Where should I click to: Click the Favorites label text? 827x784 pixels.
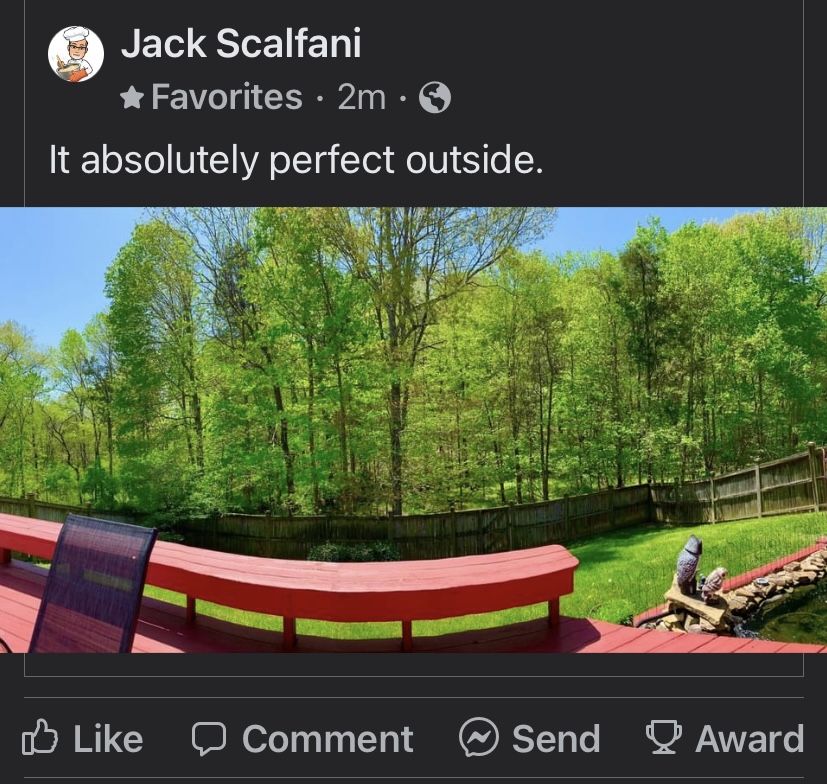(227, 97)
